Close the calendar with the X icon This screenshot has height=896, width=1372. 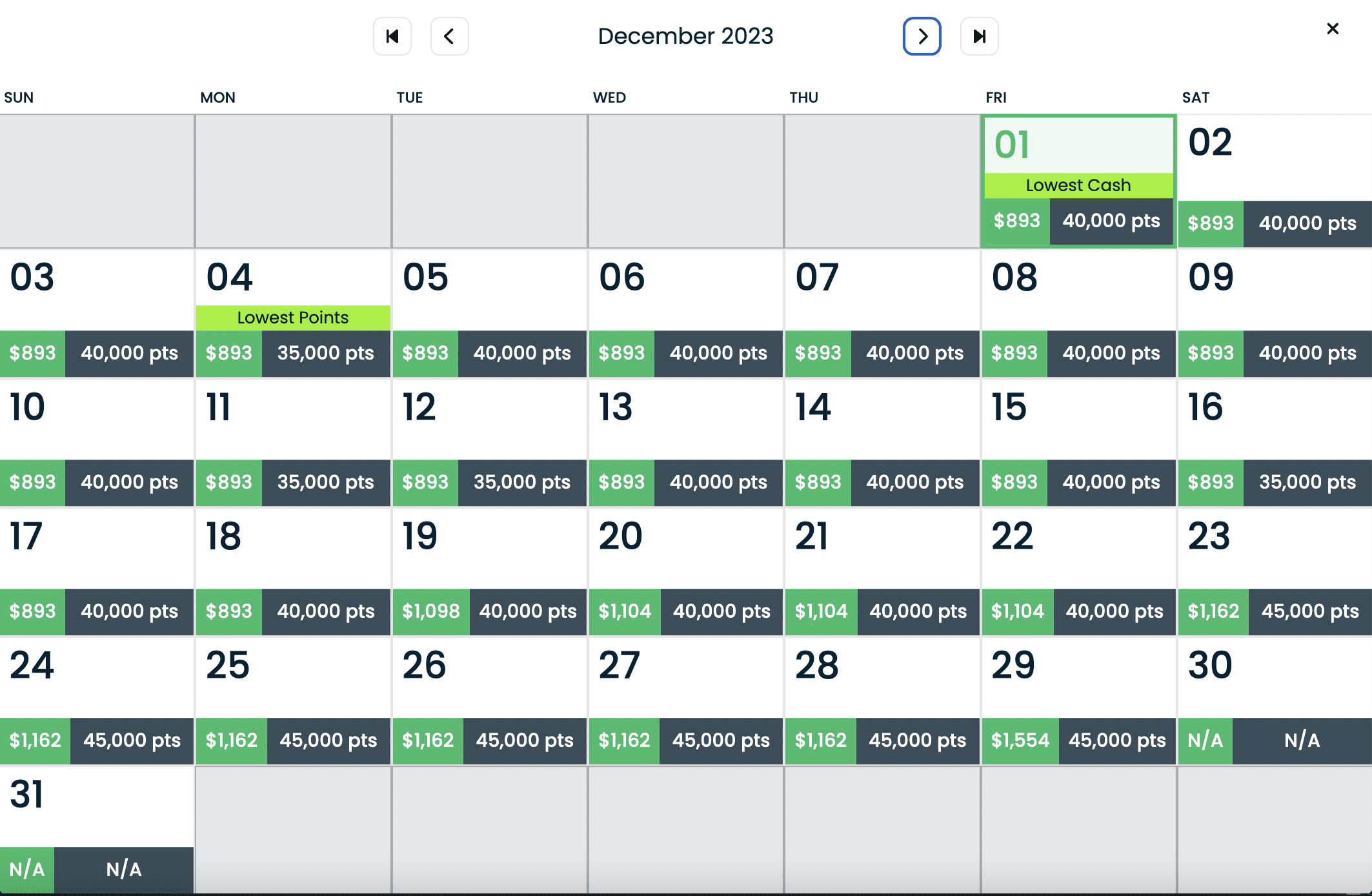[1333, 28]
